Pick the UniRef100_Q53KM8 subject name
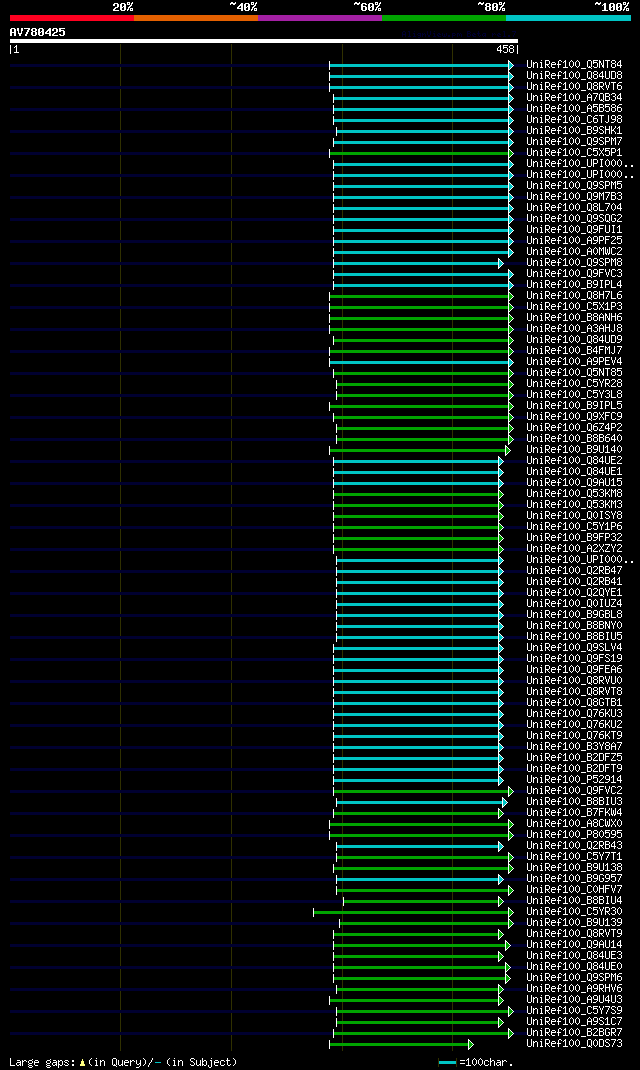This screenshot has width=640, height=1070. point(574,493)
